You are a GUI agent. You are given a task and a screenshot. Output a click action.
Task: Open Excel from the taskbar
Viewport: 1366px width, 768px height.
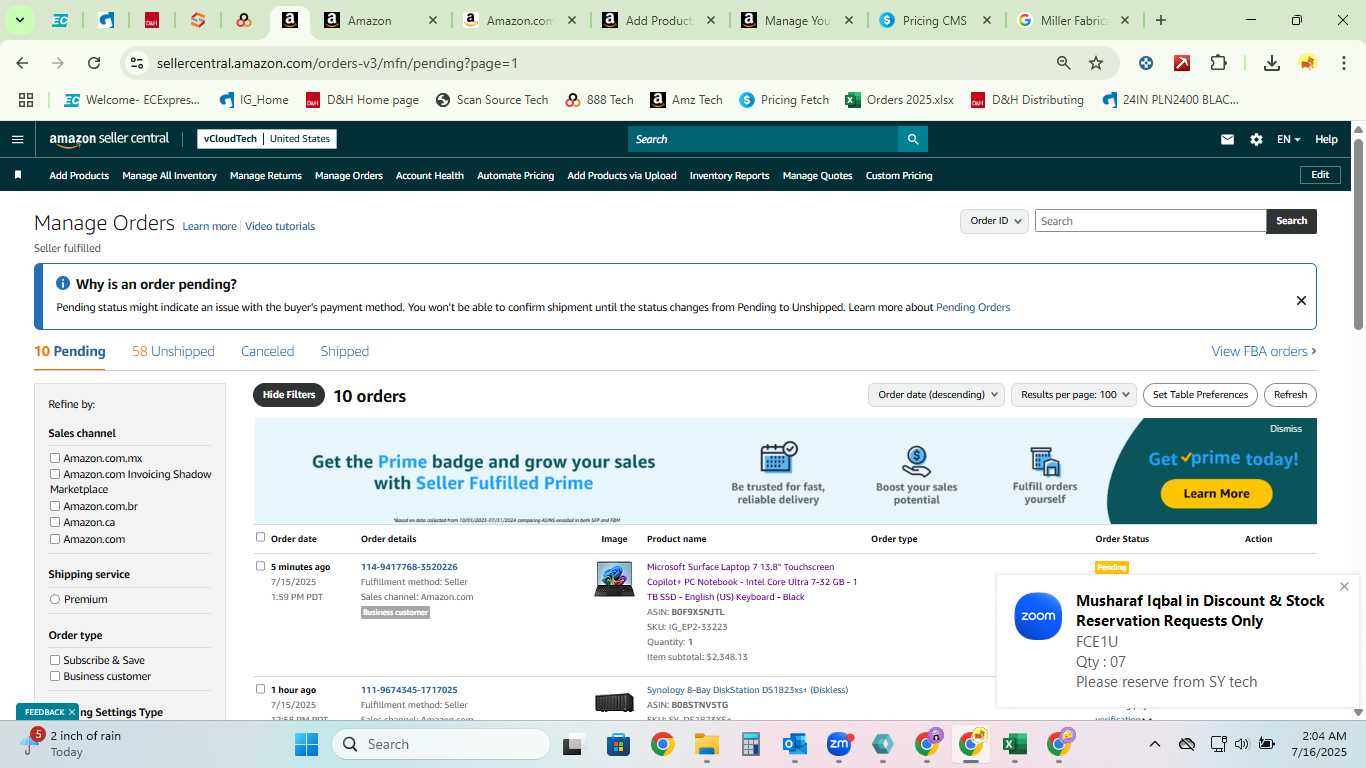coord(1014,744)
